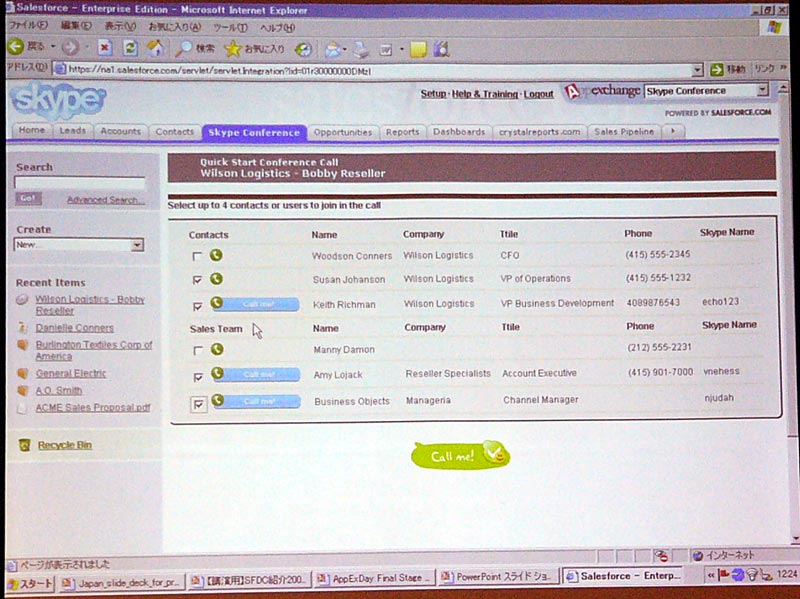Open Danielle Conners recent item

pyautogui.click(x=74, y=328)
